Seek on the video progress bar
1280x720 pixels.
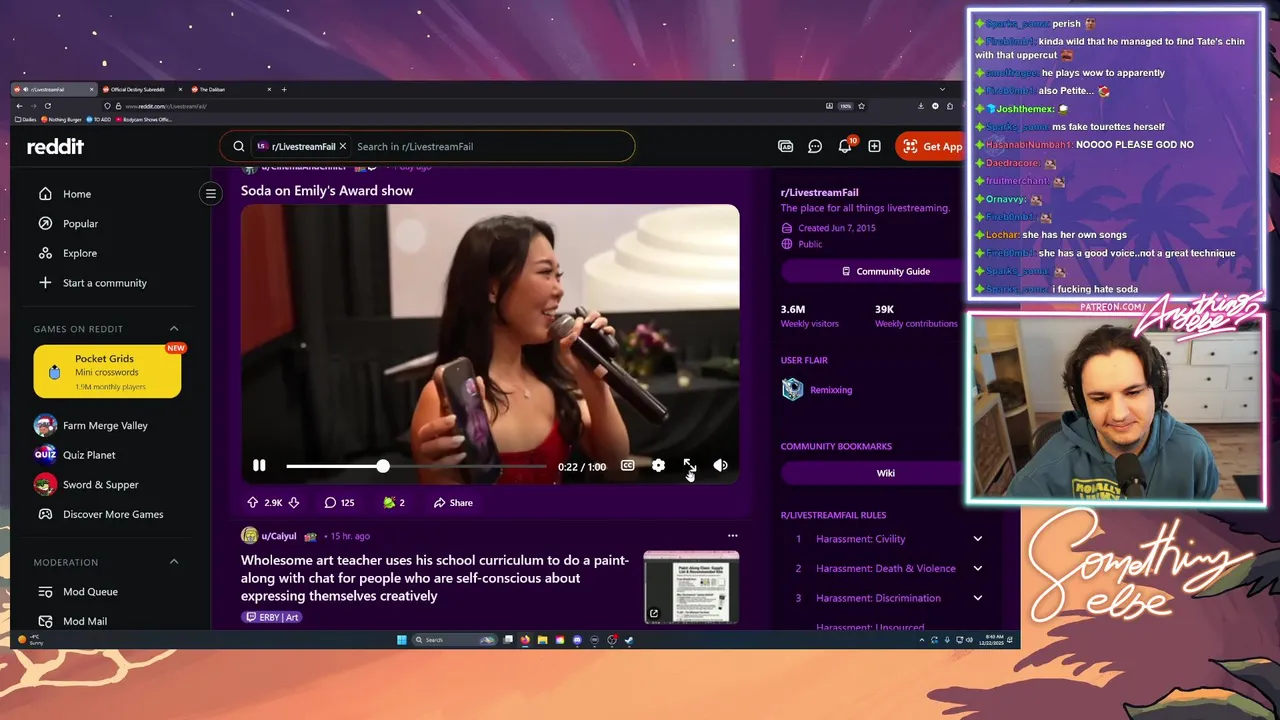click(x=416, y=466)
